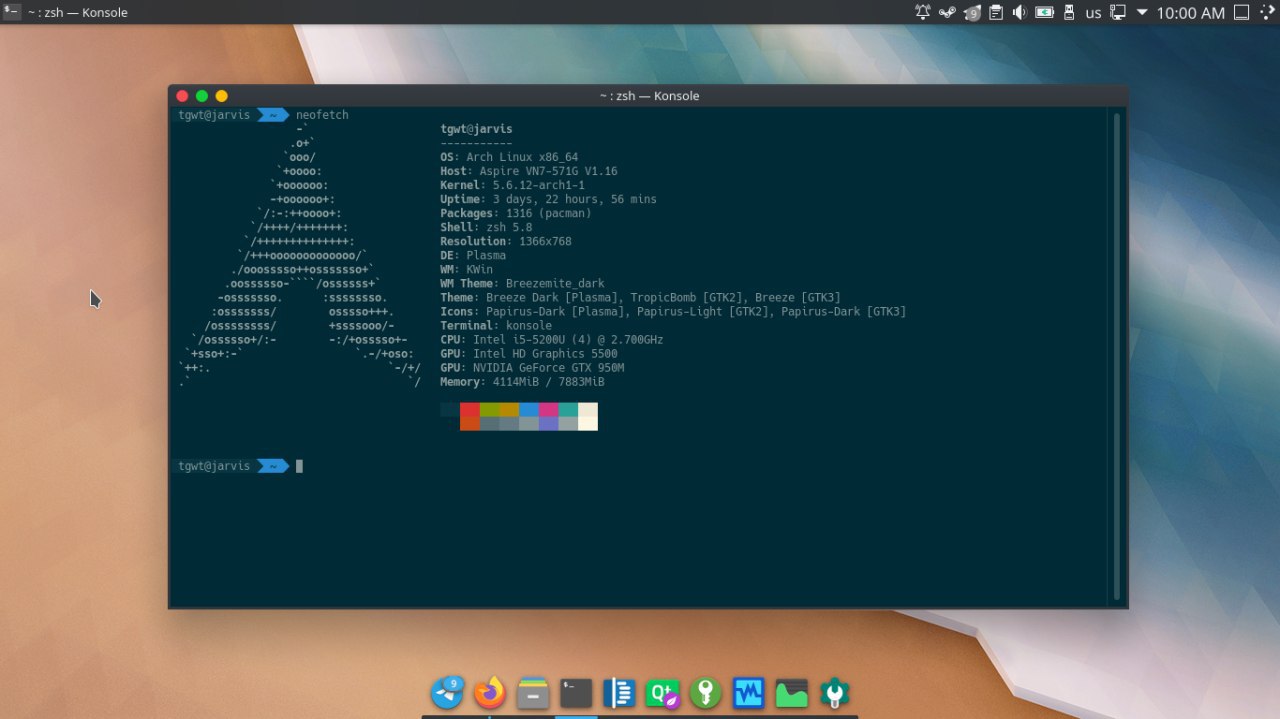Click the 'Shell: zsh 5.8' line
Image resolution: width=1280 pixels, height=719 pixels.
(x=486, y=227)
